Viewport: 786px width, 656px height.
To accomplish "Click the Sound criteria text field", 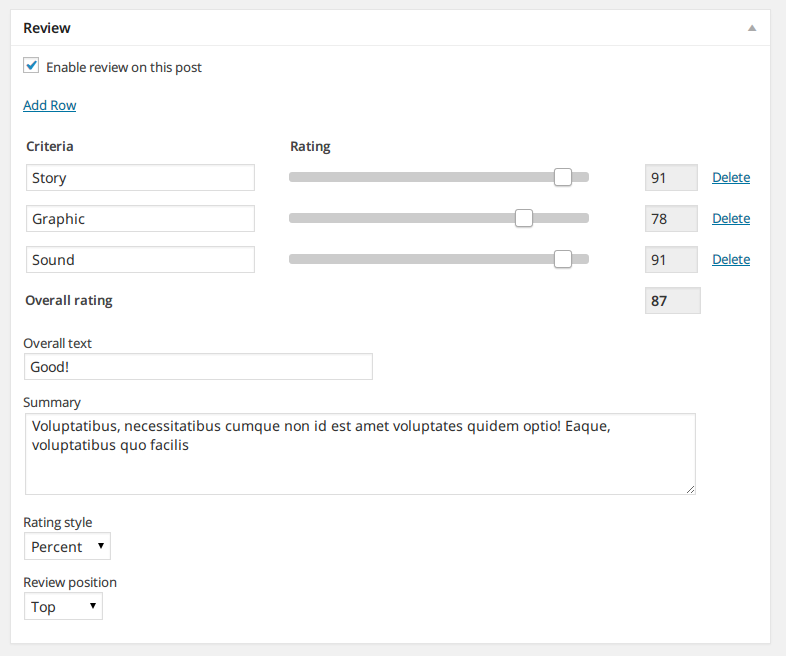I will (x=140, y=260).
